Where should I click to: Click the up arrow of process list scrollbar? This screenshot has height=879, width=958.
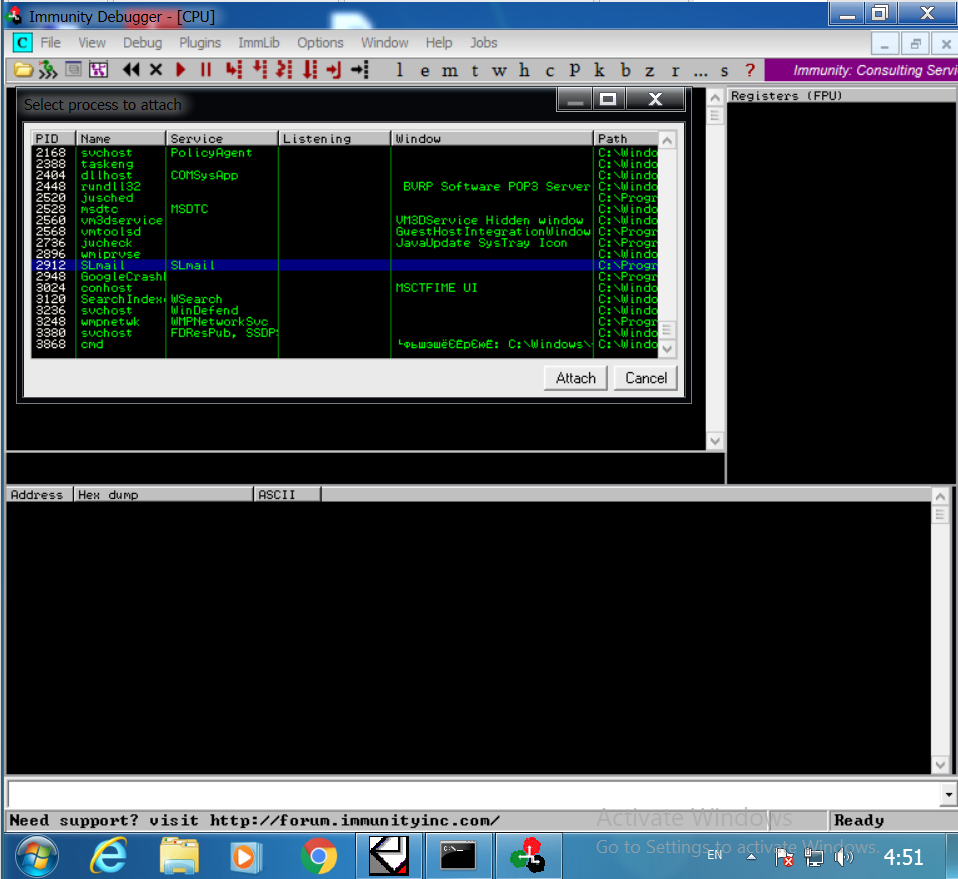click(667, 140)
